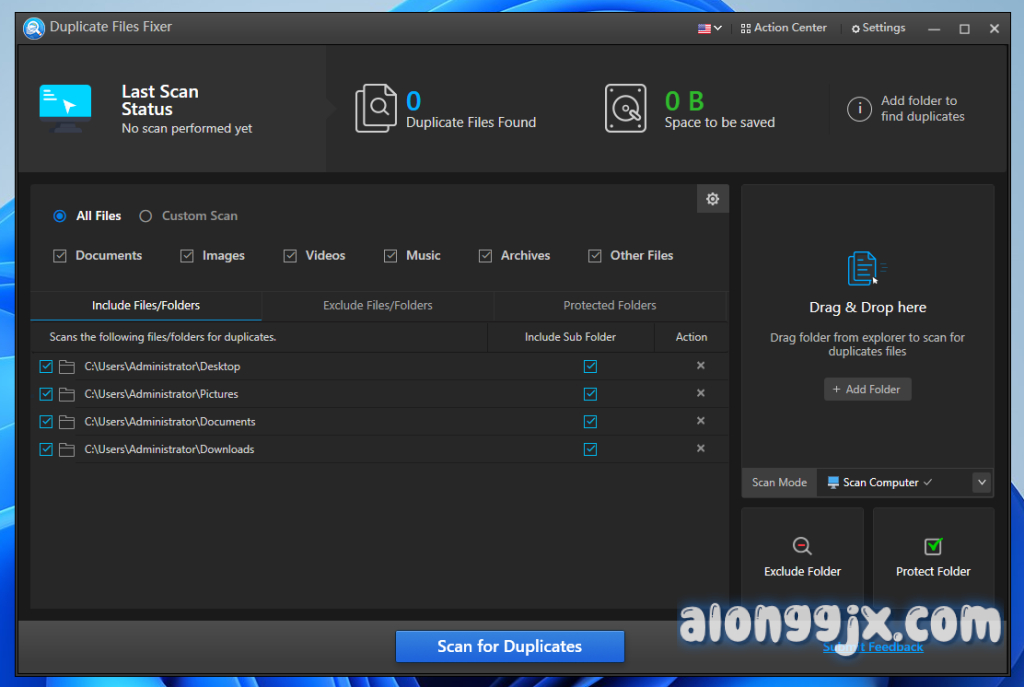This screenshot has width=1024, height=687.
Task: Disable Include Sub Folder for Pictures
Action: (x=590, y=394)
